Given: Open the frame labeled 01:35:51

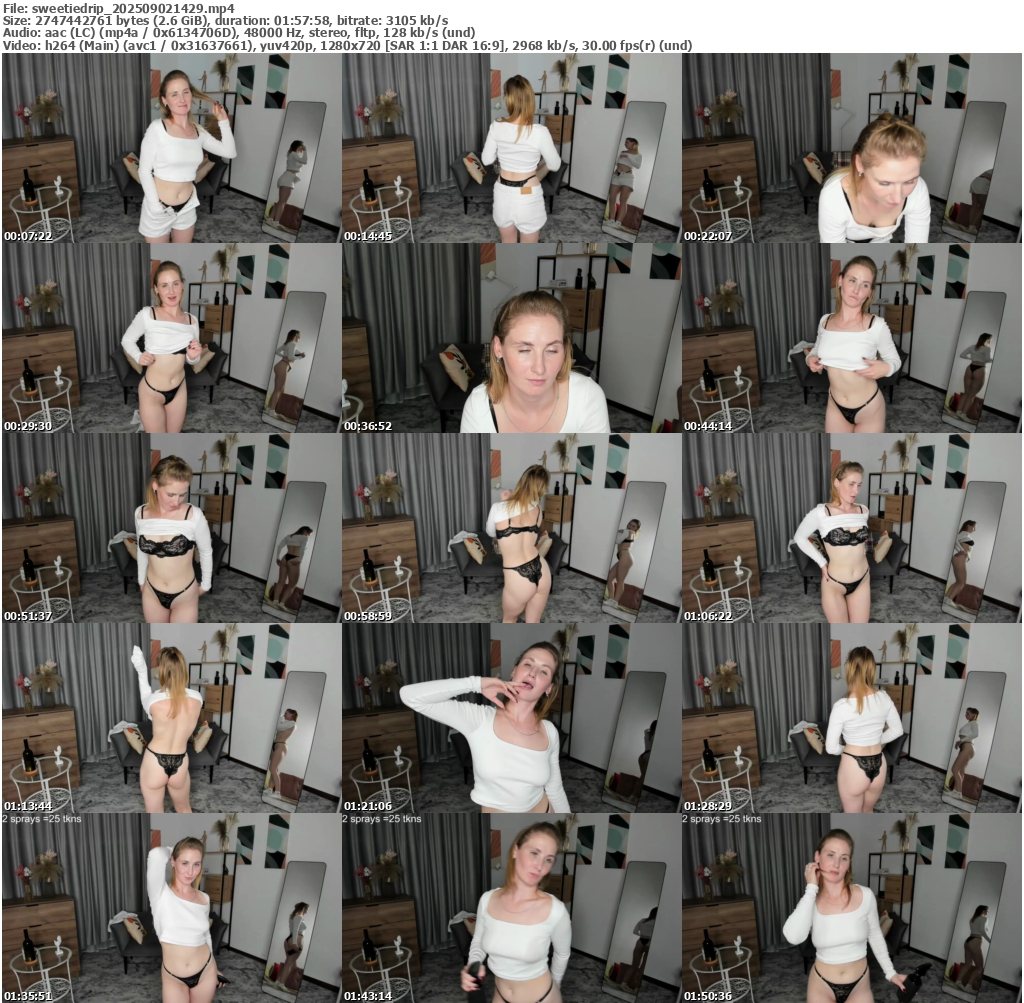Looking at the screenshot, I should (x=171, y=908).
